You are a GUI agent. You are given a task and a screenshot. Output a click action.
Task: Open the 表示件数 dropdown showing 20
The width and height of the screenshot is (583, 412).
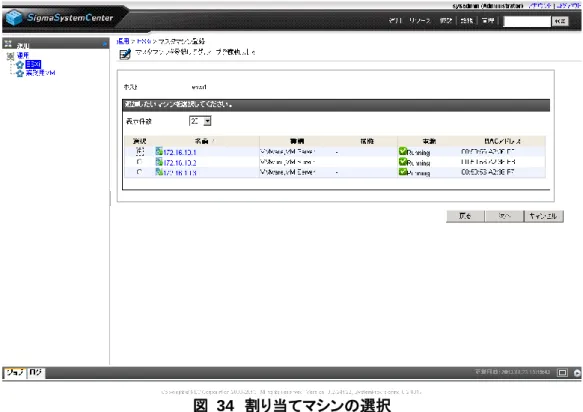200,121
